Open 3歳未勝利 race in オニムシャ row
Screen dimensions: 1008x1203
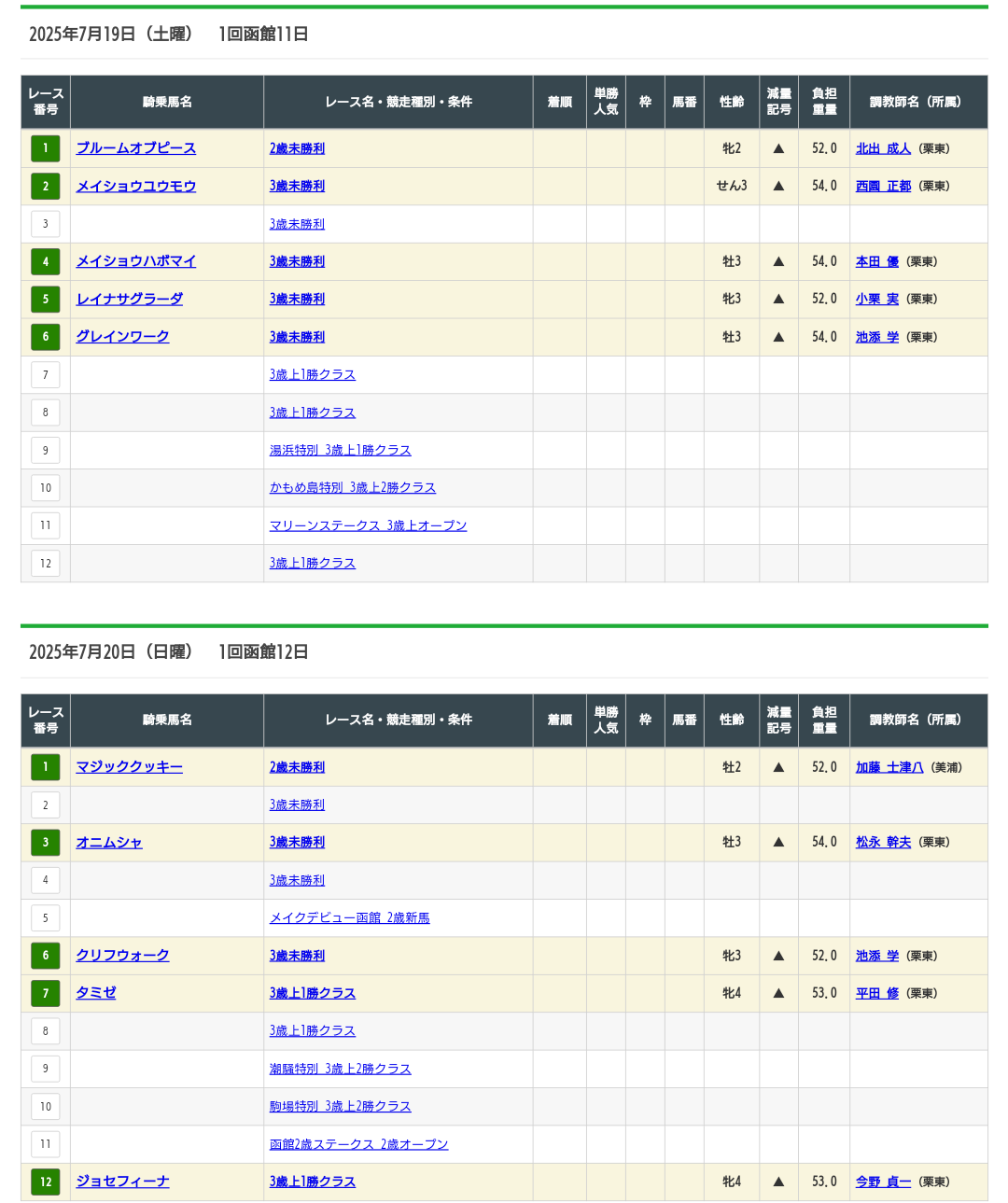(x=297, y=842)
